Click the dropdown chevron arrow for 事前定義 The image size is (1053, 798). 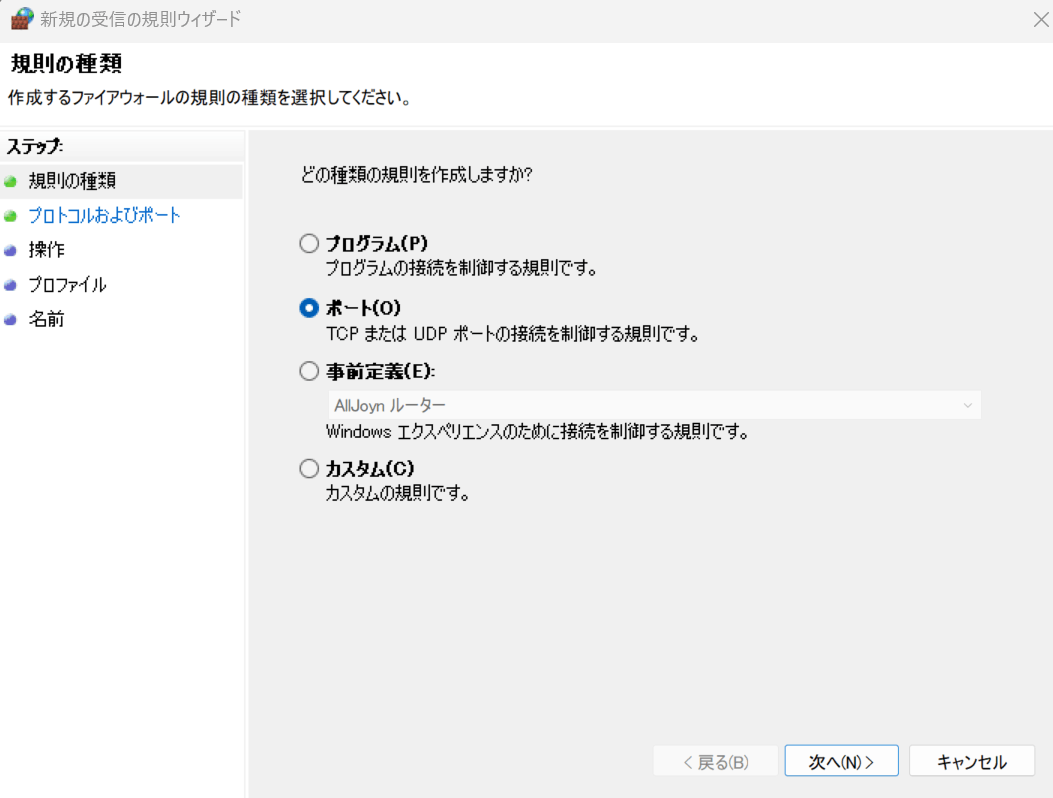coord(968,406)
